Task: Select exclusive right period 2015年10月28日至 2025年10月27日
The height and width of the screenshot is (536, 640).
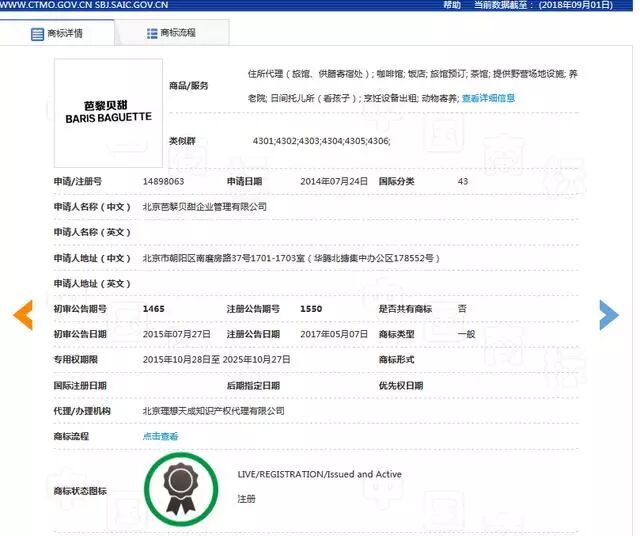Action: 216,360
